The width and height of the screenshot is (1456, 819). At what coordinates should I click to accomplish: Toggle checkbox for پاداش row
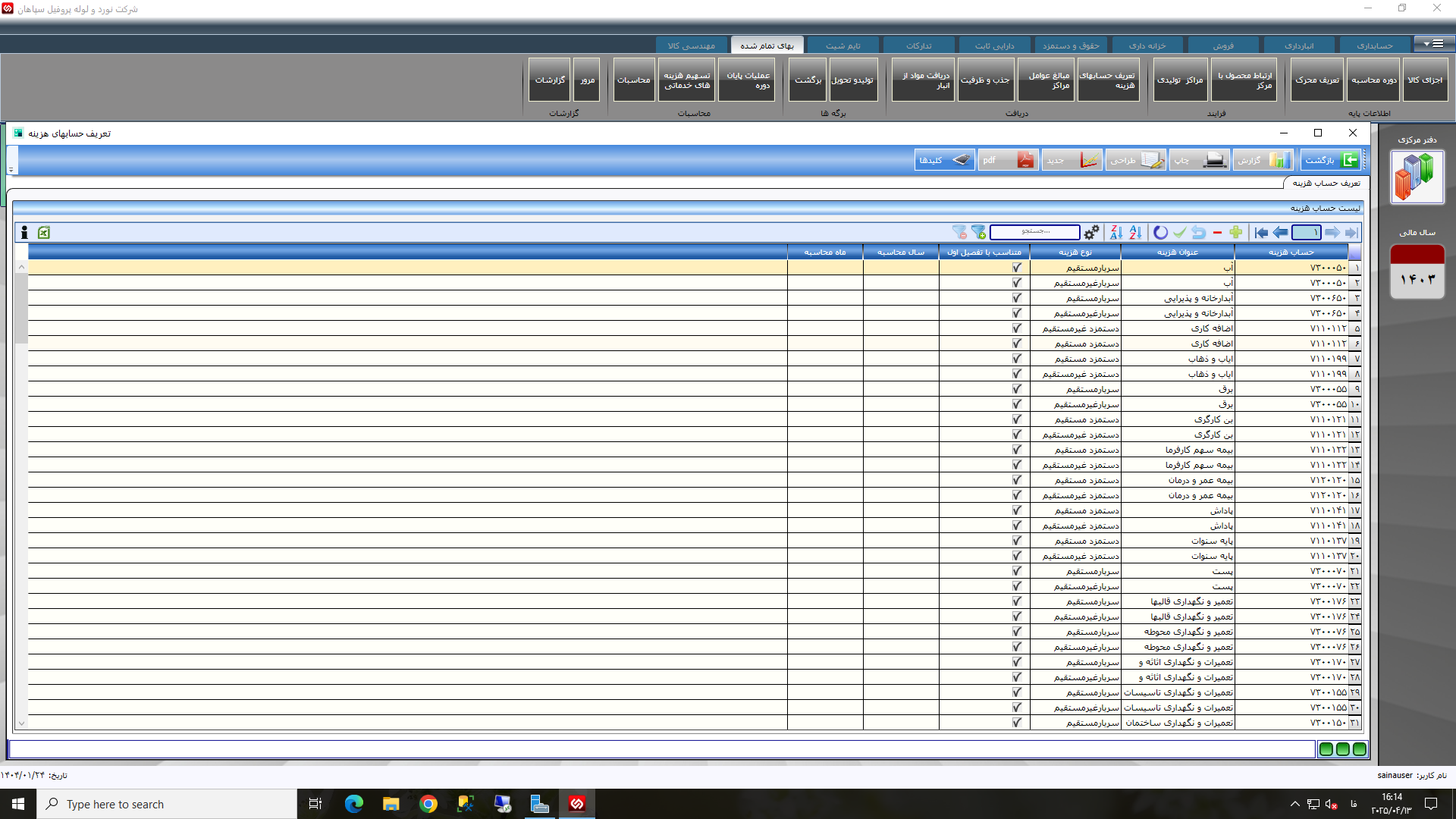(x=1017, y=510)
